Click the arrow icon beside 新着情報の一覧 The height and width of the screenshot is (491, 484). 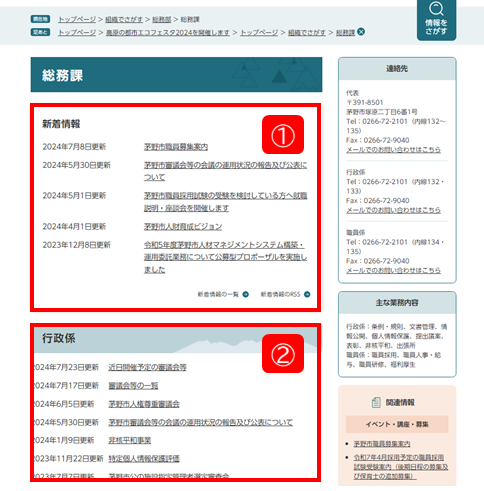click(x=246, y=294)
